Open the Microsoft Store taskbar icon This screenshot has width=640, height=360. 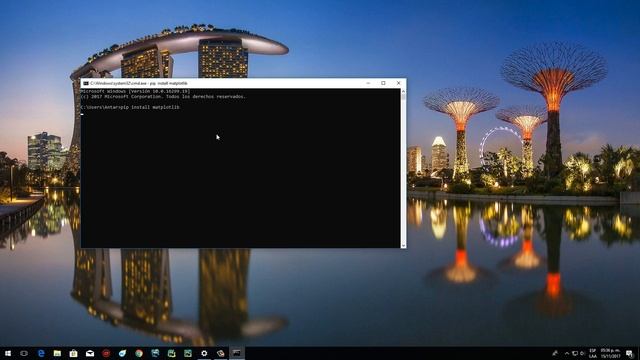tap(73, 353)
